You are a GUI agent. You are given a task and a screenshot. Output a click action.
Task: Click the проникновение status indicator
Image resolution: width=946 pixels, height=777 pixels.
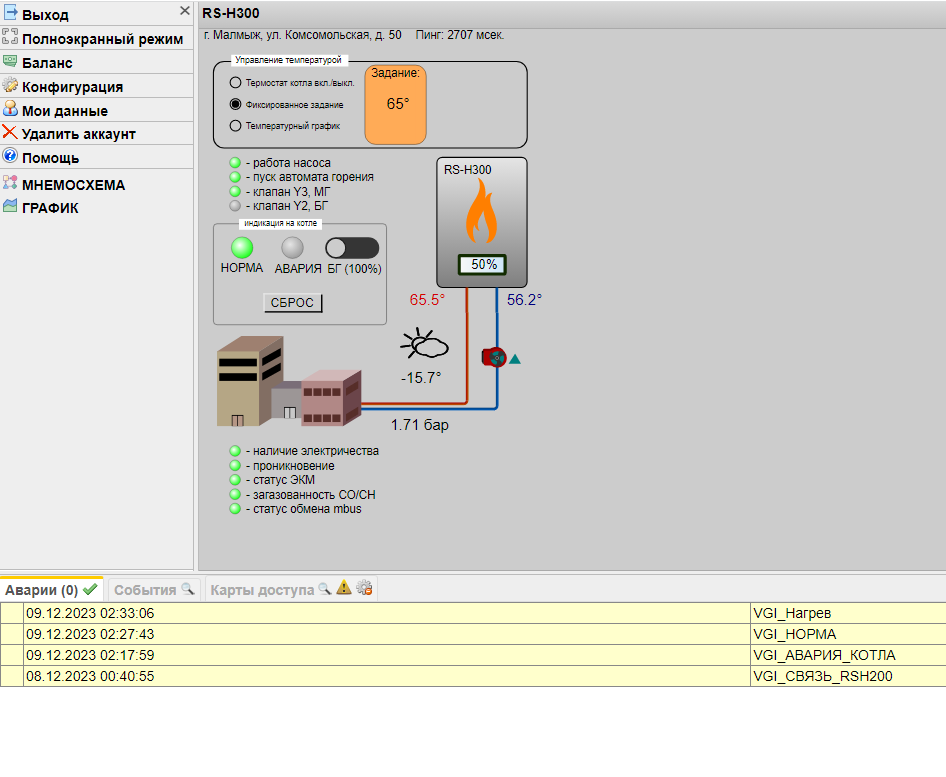point(235,466)
